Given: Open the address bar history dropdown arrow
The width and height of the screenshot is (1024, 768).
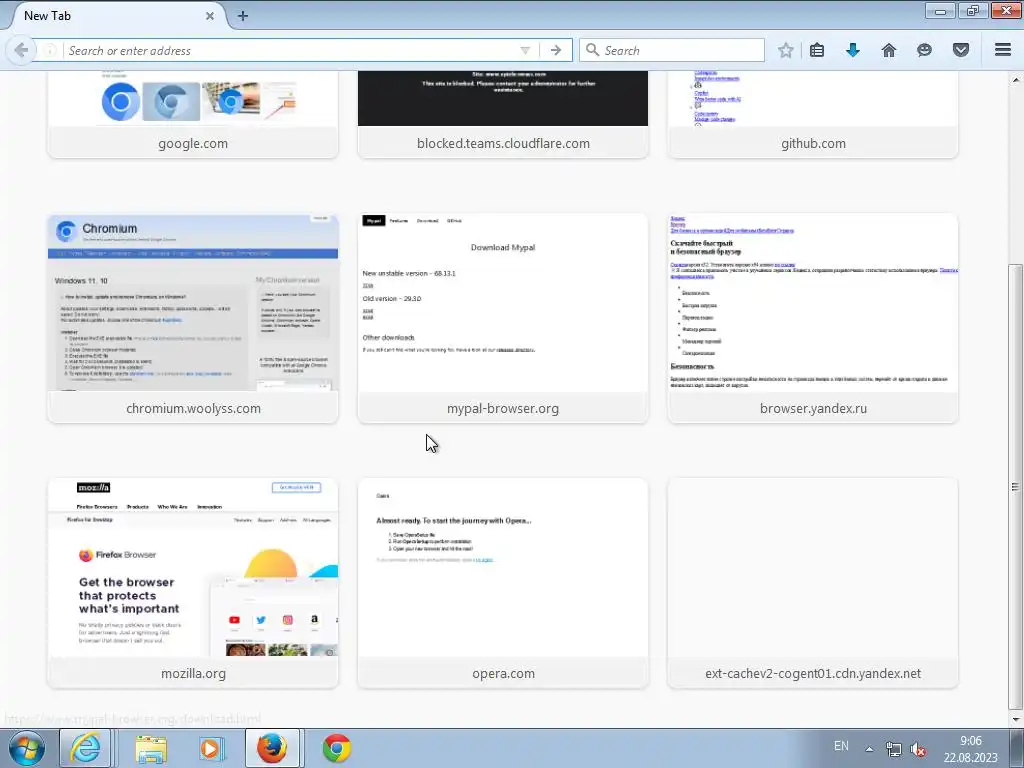Looking at the screenshot, I should (x=525, y=50).
